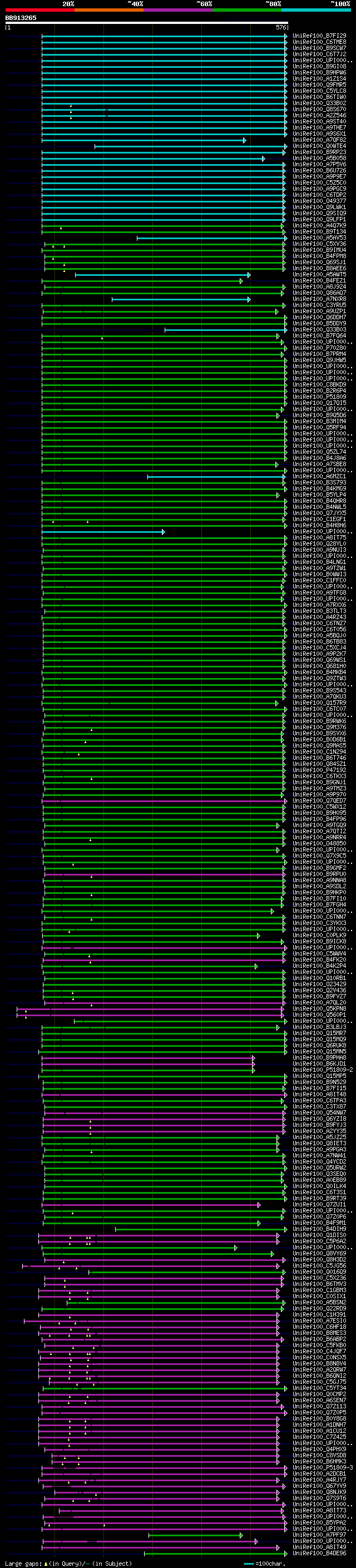Select label UniRef100_Q9FMR5
Screen dimensions: 356x1568
pyautogui.click(x=319, y=85)
